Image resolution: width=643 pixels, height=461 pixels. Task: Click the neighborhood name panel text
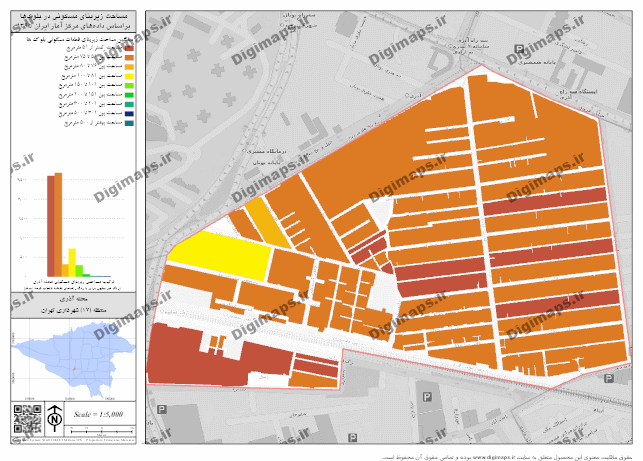click(x=74, y=305)
